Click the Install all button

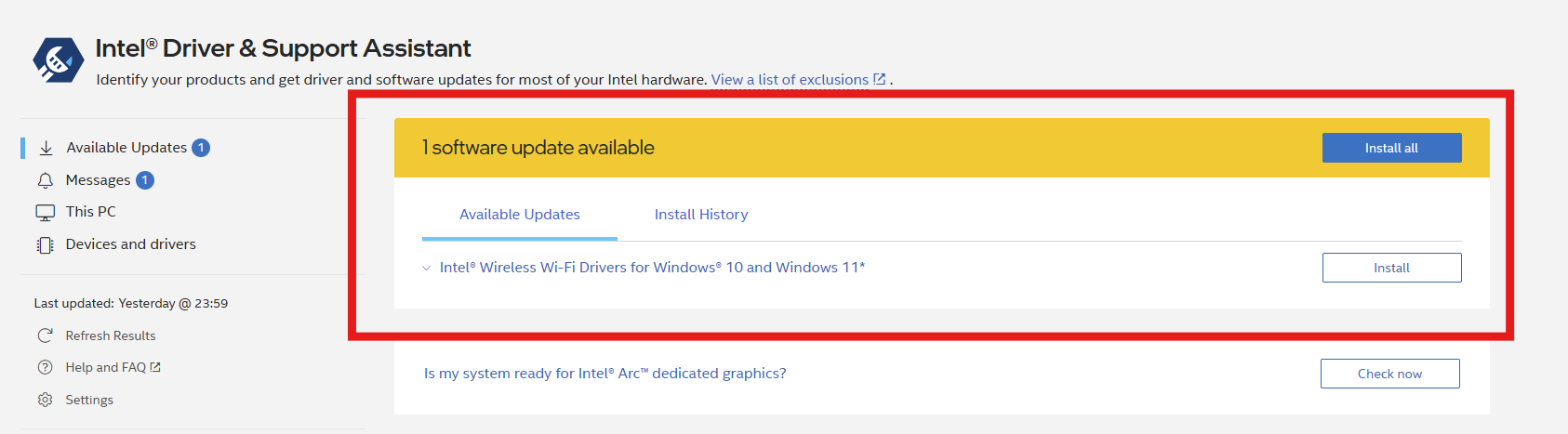1392,148
